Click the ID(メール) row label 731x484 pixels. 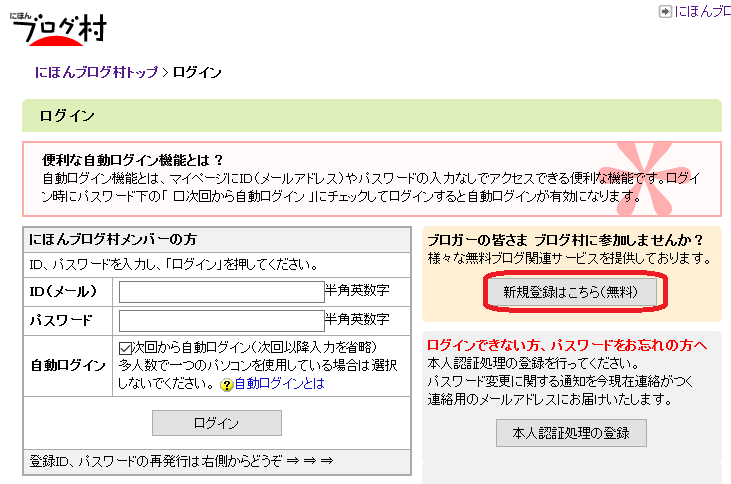click(63, 291)
